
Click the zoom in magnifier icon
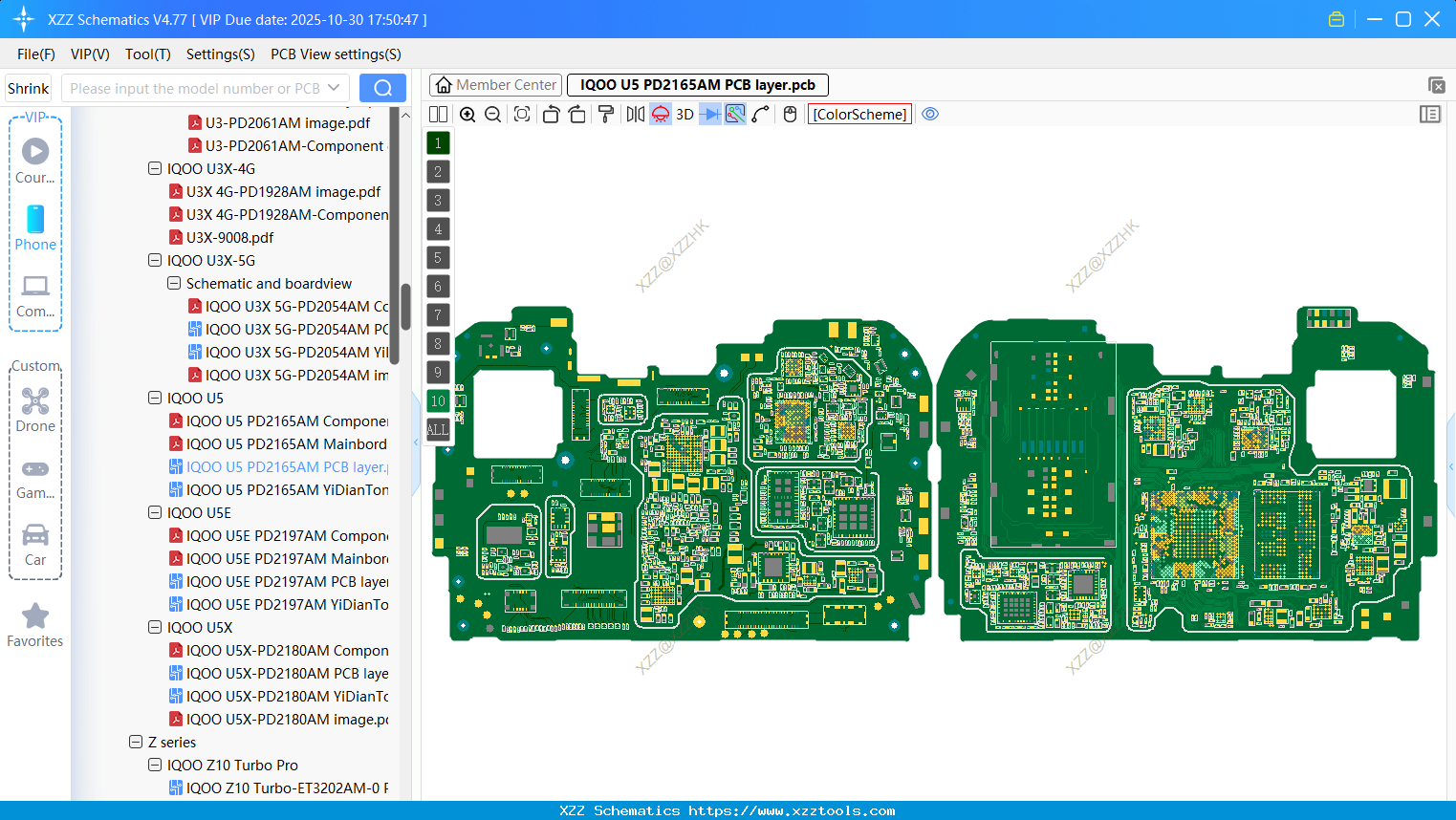pos(467,114)
